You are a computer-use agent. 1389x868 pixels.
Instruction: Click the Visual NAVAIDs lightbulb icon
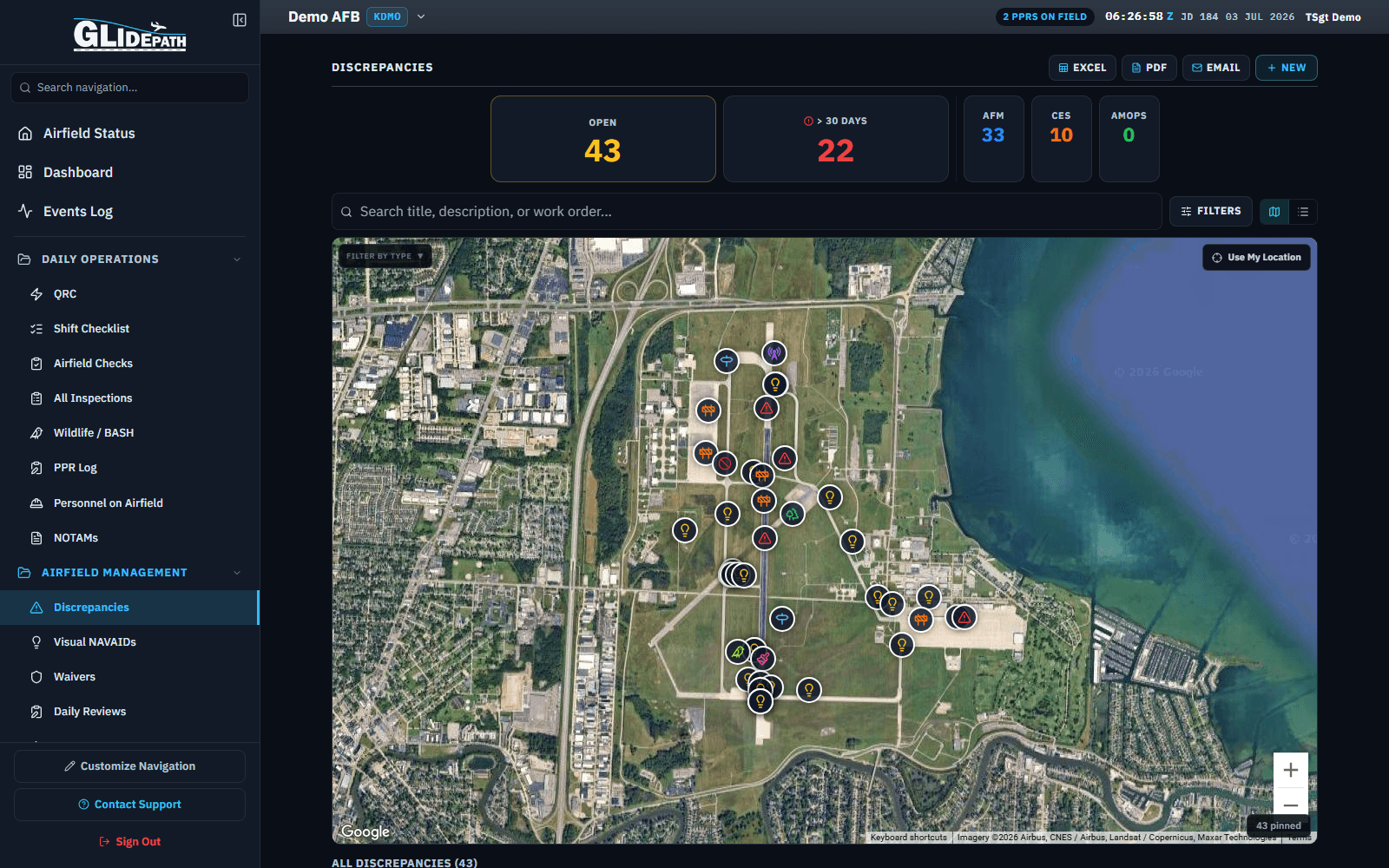coord(36,642)
